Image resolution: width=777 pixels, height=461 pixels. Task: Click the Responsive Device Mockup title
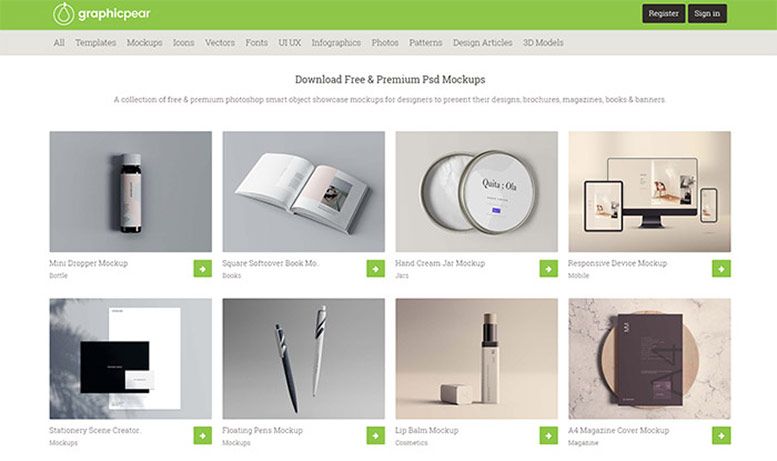tap(617, 263)
